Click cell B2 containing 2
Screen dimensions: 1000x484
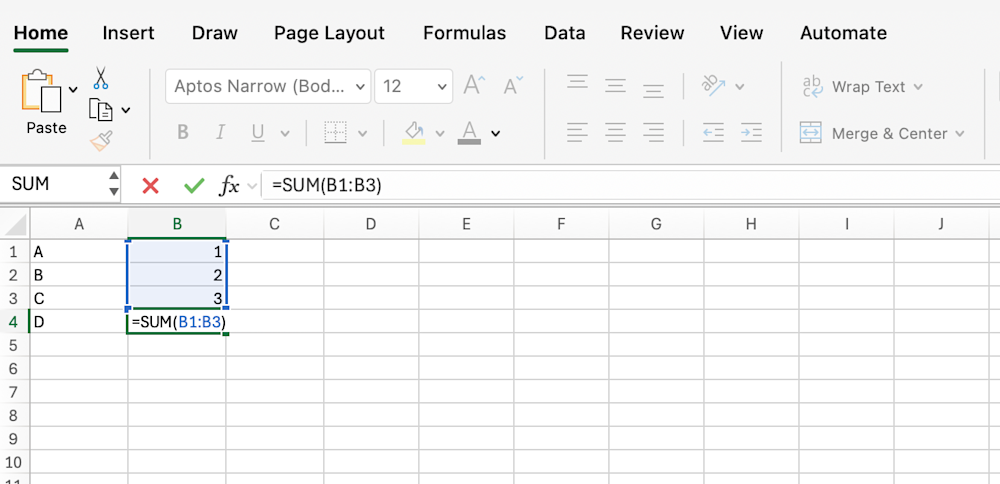click(x=177, y=275)
